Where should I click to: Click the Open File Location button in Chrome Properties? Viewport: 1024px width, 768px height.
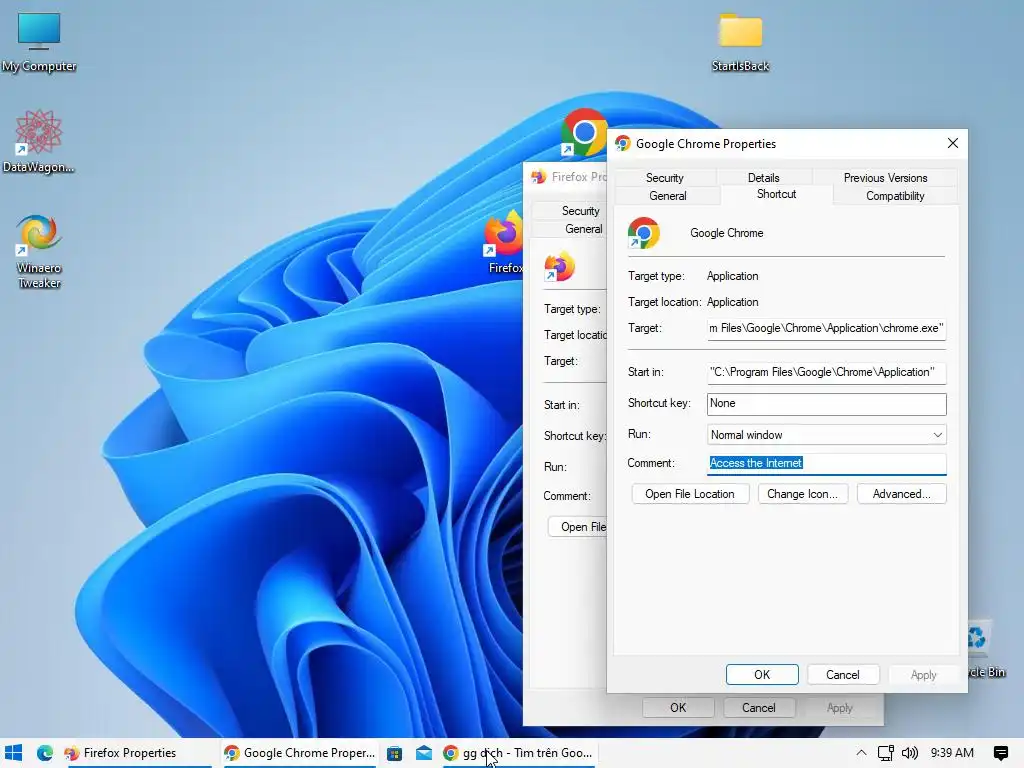coord(690,494)
